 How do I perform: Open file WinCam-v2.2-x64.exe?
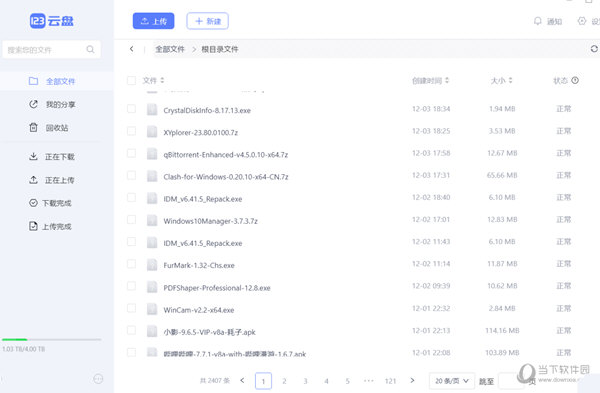pyautogui.click(x=199, y=310)
